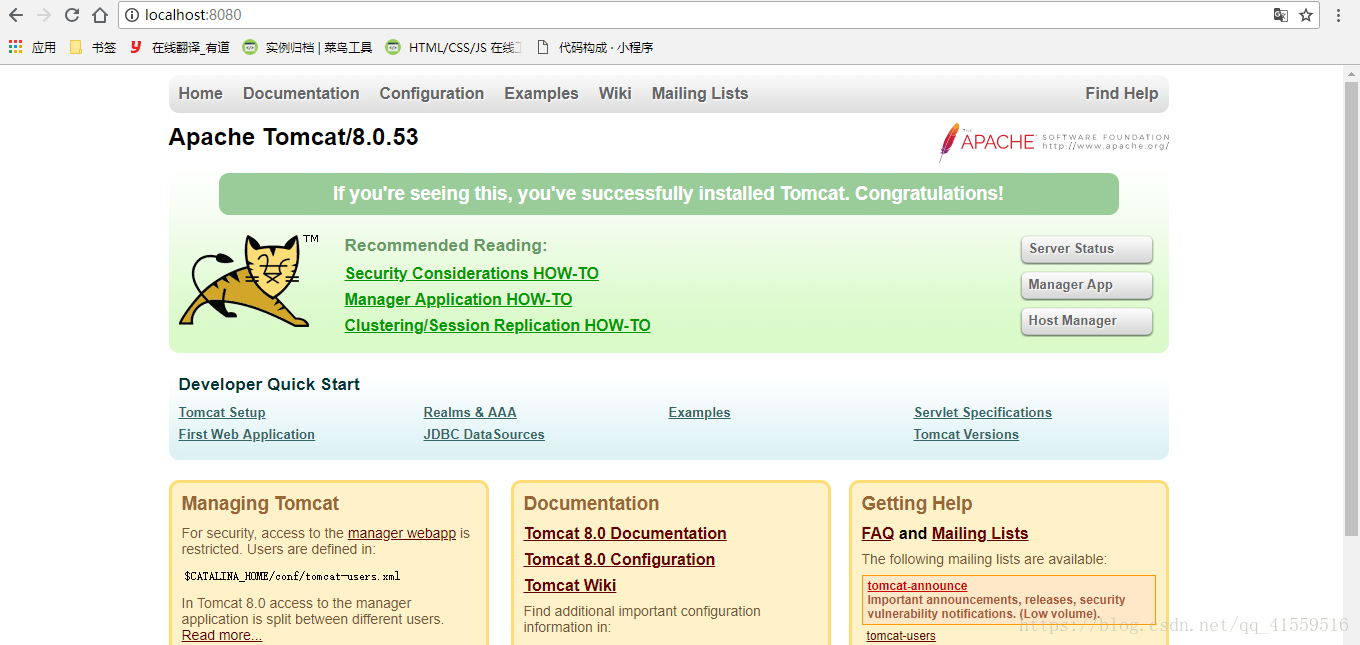Open the Host Manager button

click(1087, 321)
